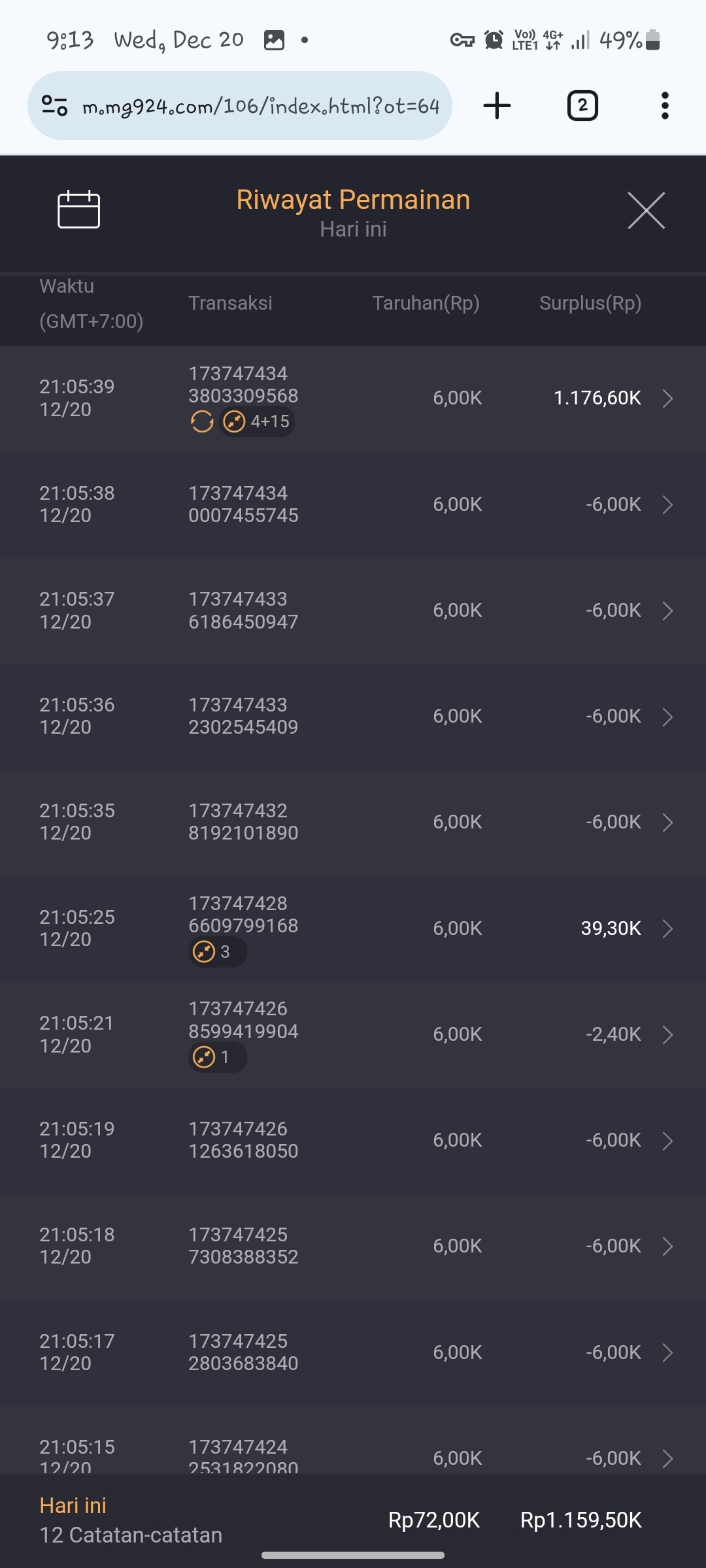Tap the free spin refresh icon at 21:05:39

coord(202,421)
